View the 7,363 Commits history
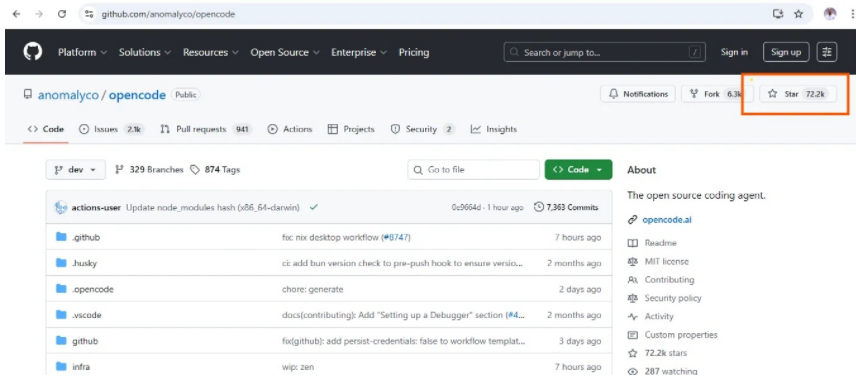The width and height of the screenshot is (856, 389). coord(566,207)
